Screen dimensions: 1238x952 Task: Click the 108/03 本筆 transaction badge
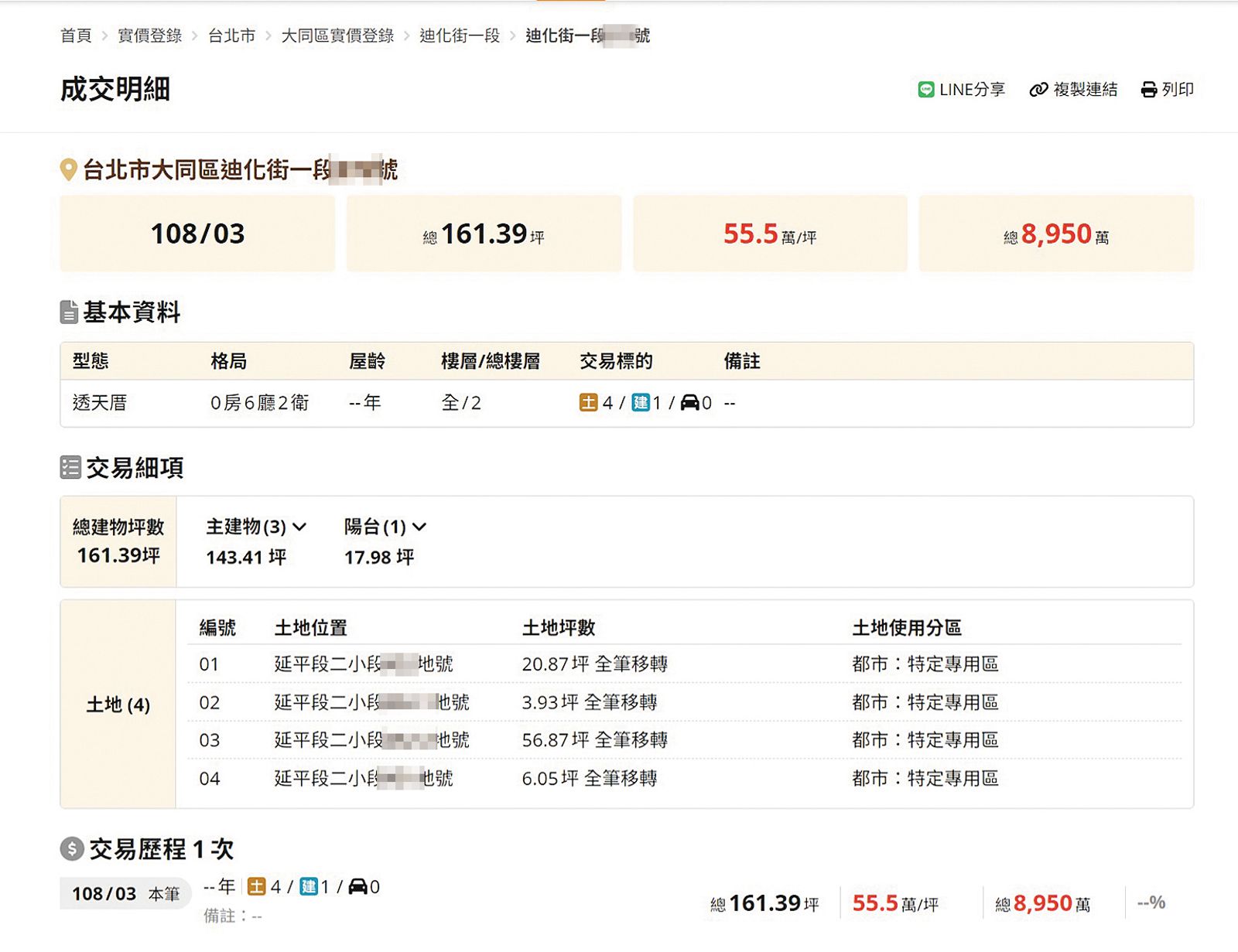pos(125,894)
